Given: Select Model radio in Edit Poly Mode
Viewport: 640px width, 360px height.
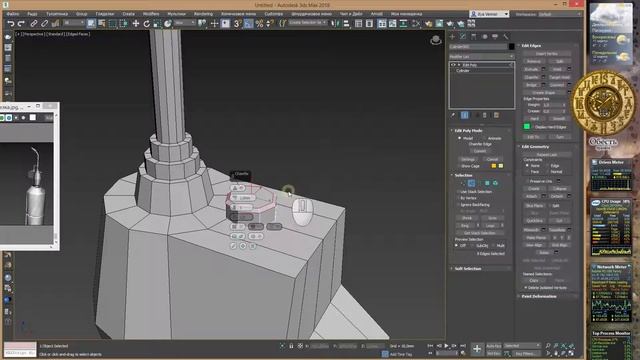Looking at the screenshot, I should point(460,138).
